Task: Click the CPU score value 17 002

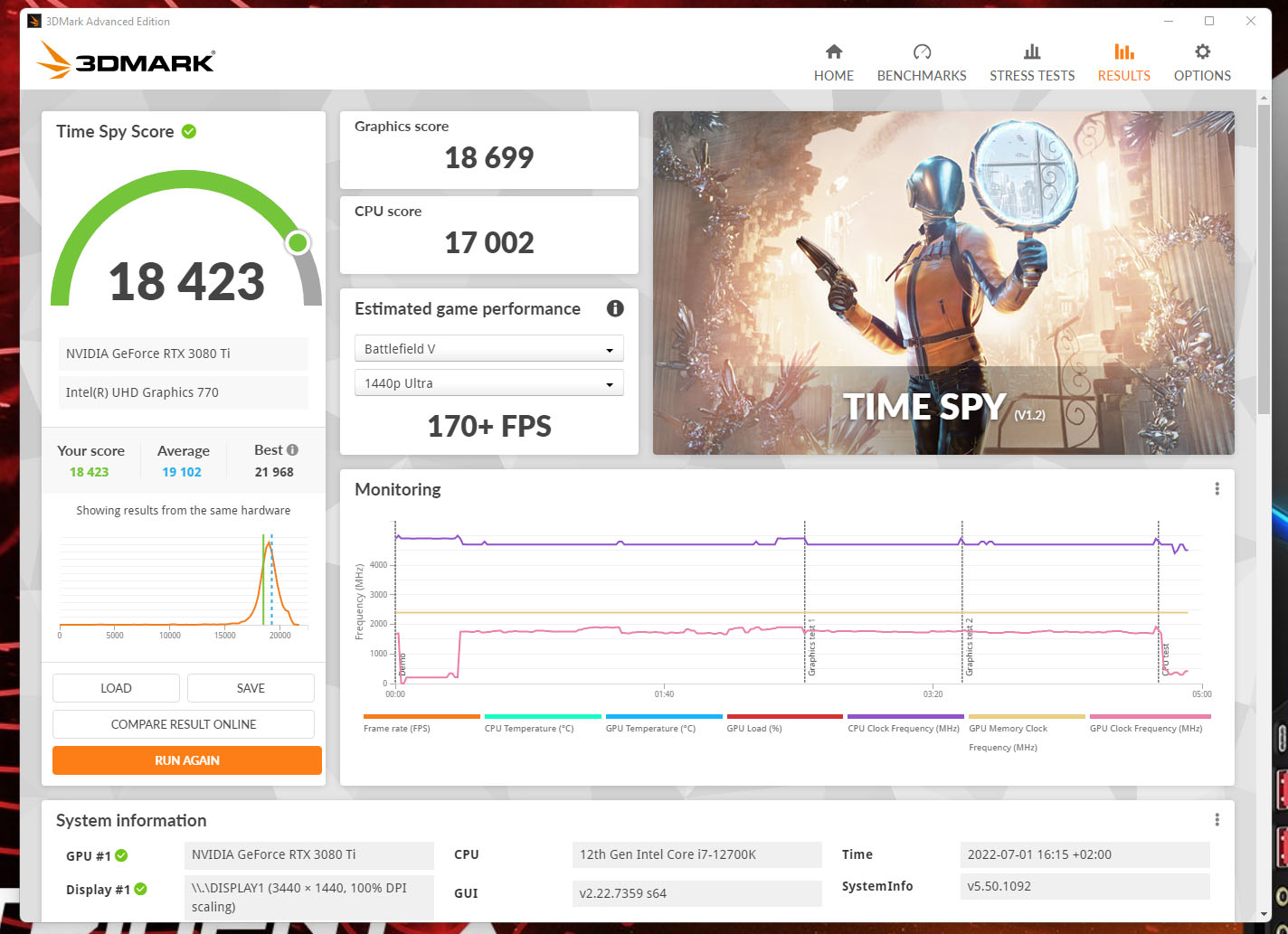Action: coord(489,242)
